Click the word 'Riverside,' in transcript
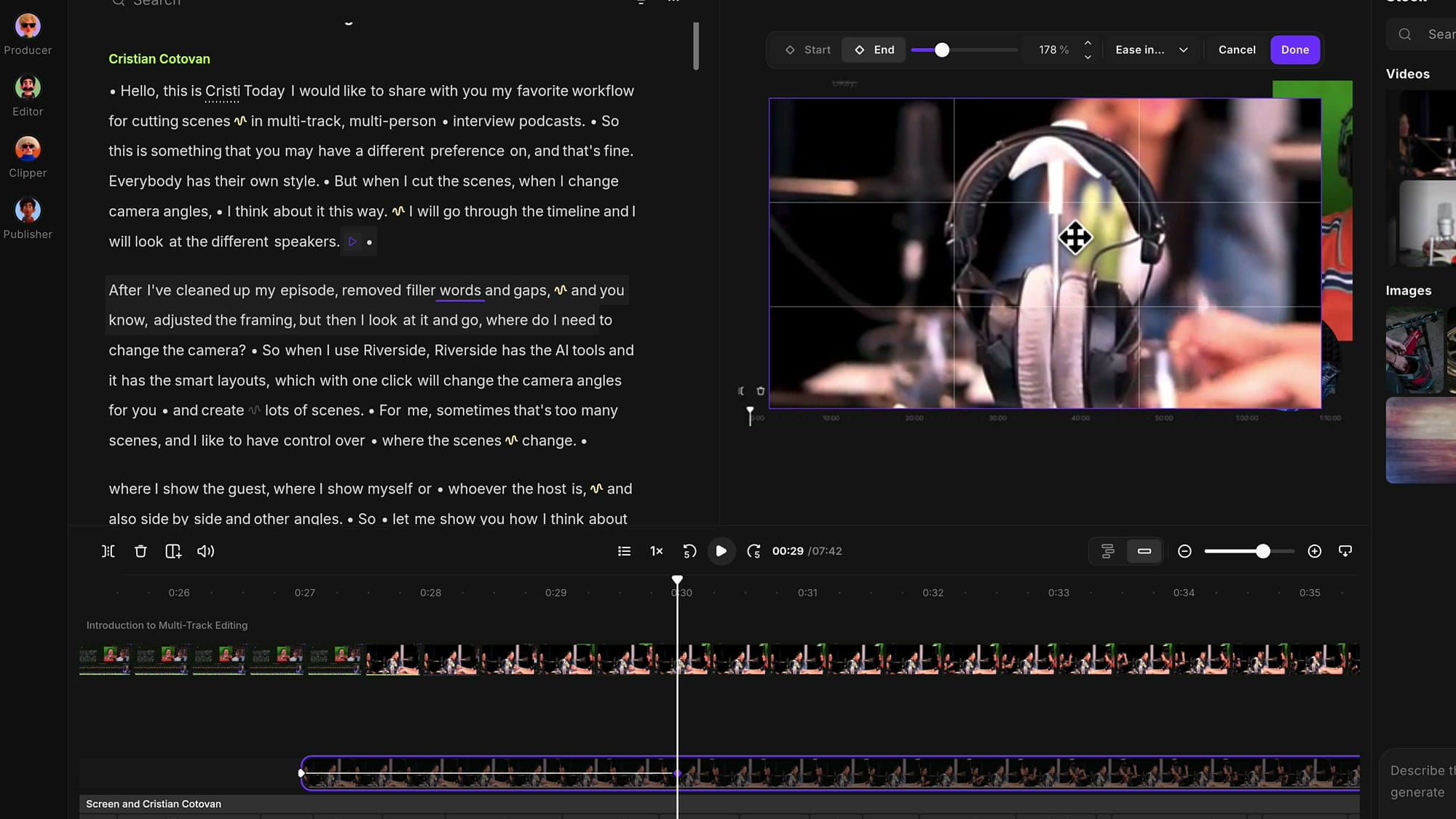The height and width of the screenshot is (819, 1456). coord(396,350)
